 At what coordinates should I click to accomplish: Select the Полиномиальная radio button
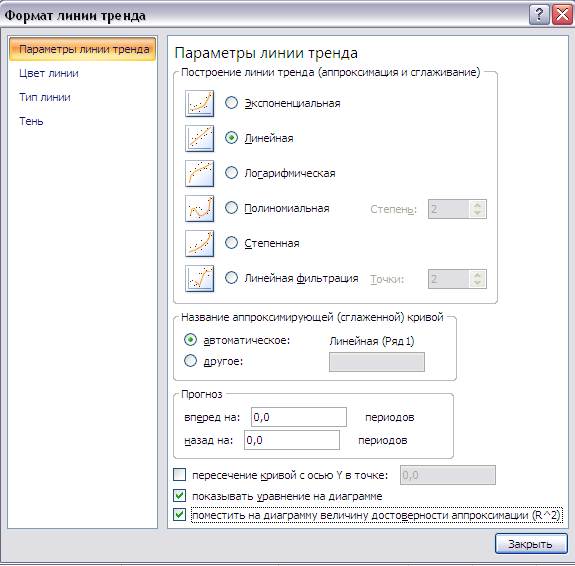point(231,208)
